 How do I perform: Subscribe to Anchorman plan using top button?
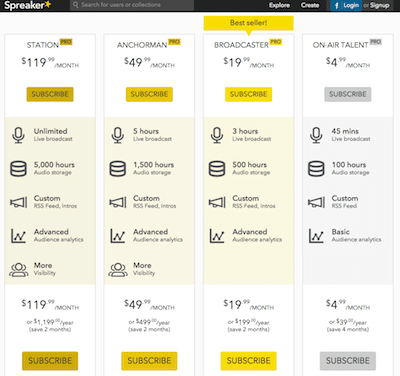[x=149, y=94]
